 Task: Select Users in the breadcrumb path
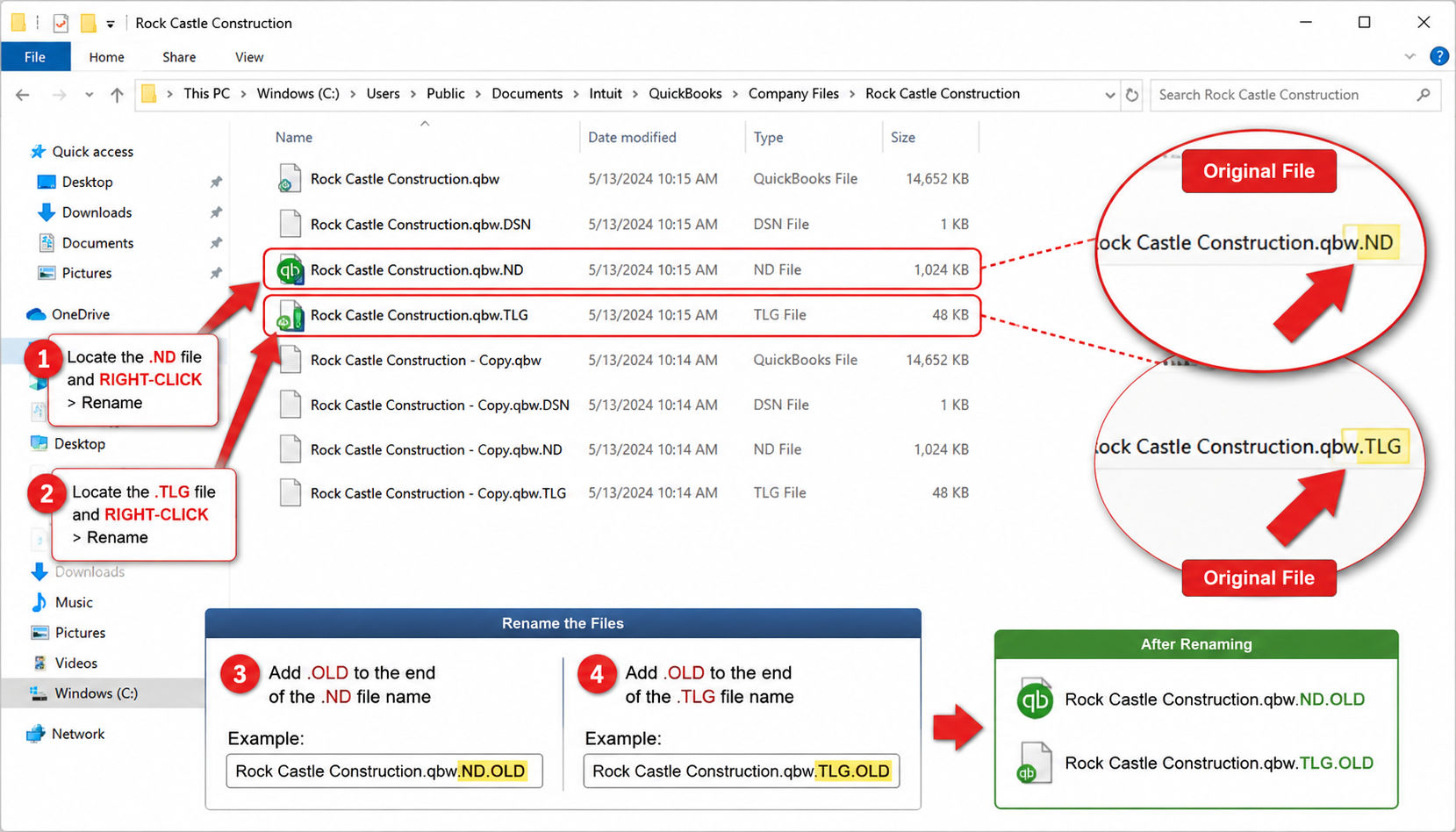pos(383,94)
